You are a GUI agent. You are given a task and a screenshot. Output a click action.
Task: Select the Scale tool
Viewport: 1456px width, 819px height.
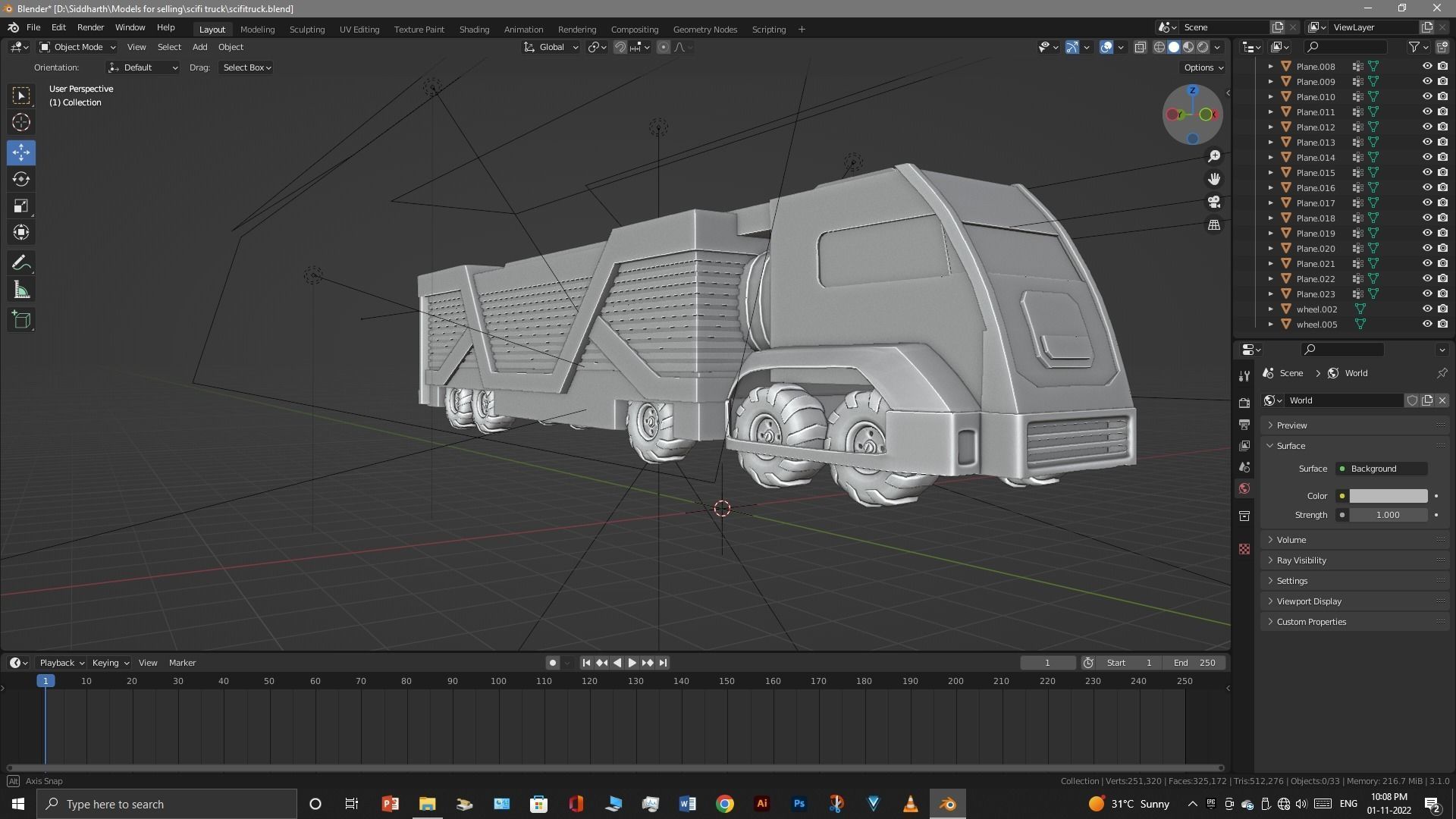21,206
